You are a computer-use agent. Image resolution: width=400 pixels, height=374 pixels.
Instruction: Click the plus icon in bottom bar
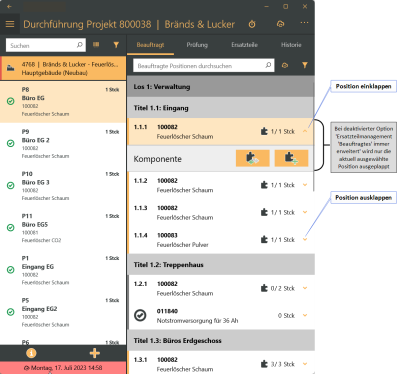click(x=95, y=353)
